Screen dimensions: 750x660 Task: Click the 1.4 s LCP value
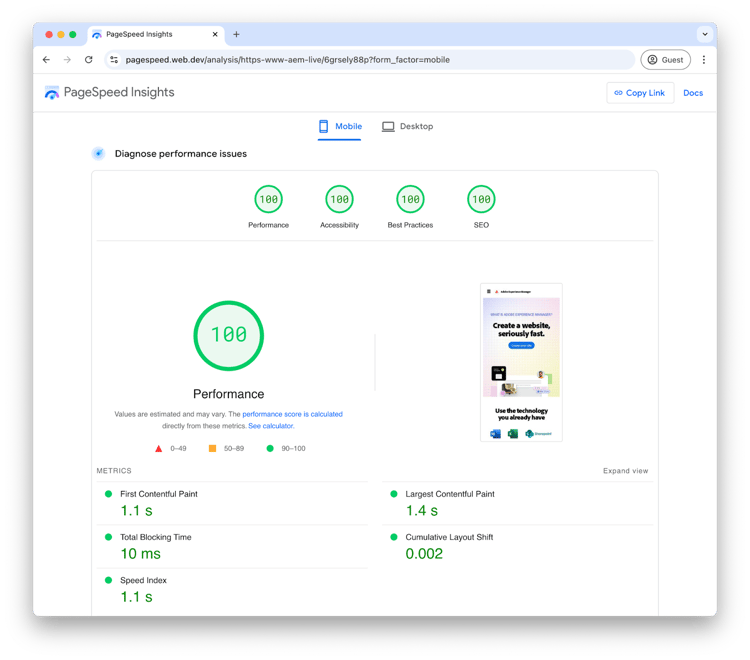click(x=422, y=511)
